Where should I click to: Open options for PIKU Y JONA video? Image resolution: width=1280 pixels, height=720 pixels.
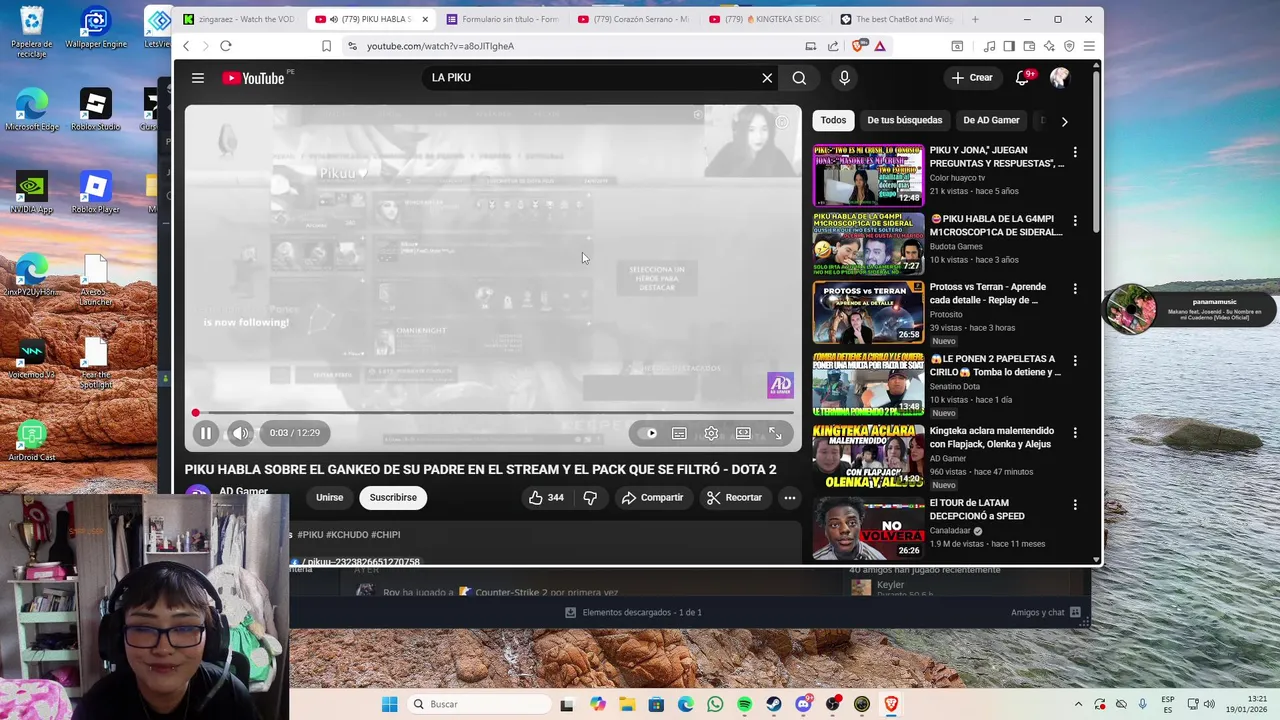point(1075,152)
